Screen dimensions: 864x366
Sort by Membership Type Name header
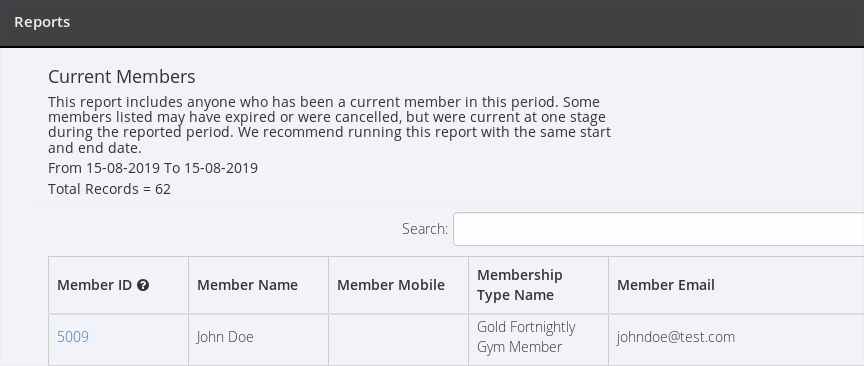click(538, 285)
